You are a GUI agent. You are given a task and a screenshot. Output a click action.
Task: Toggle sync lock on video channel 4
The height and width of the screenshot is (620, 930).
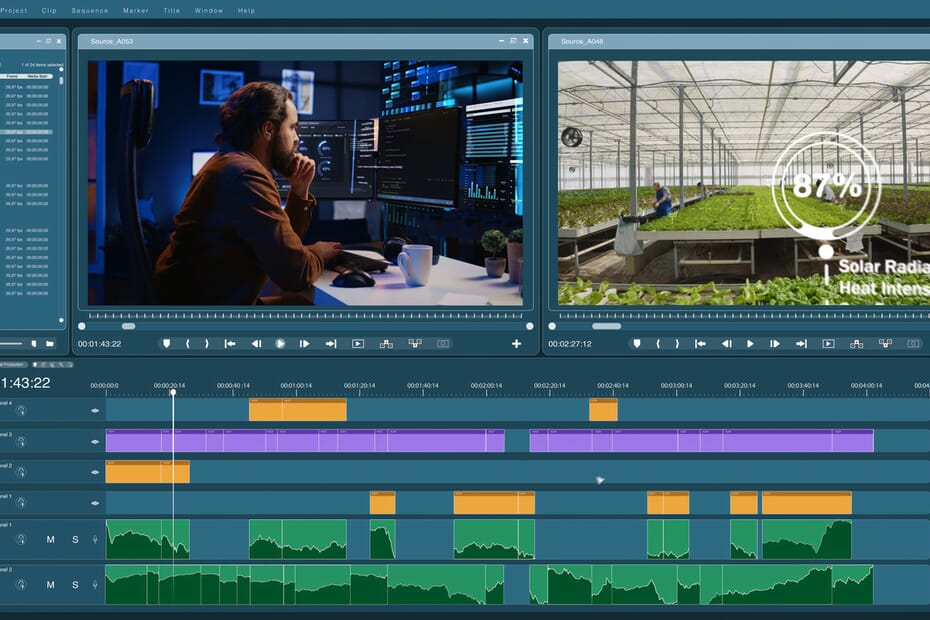click(20, 410)
